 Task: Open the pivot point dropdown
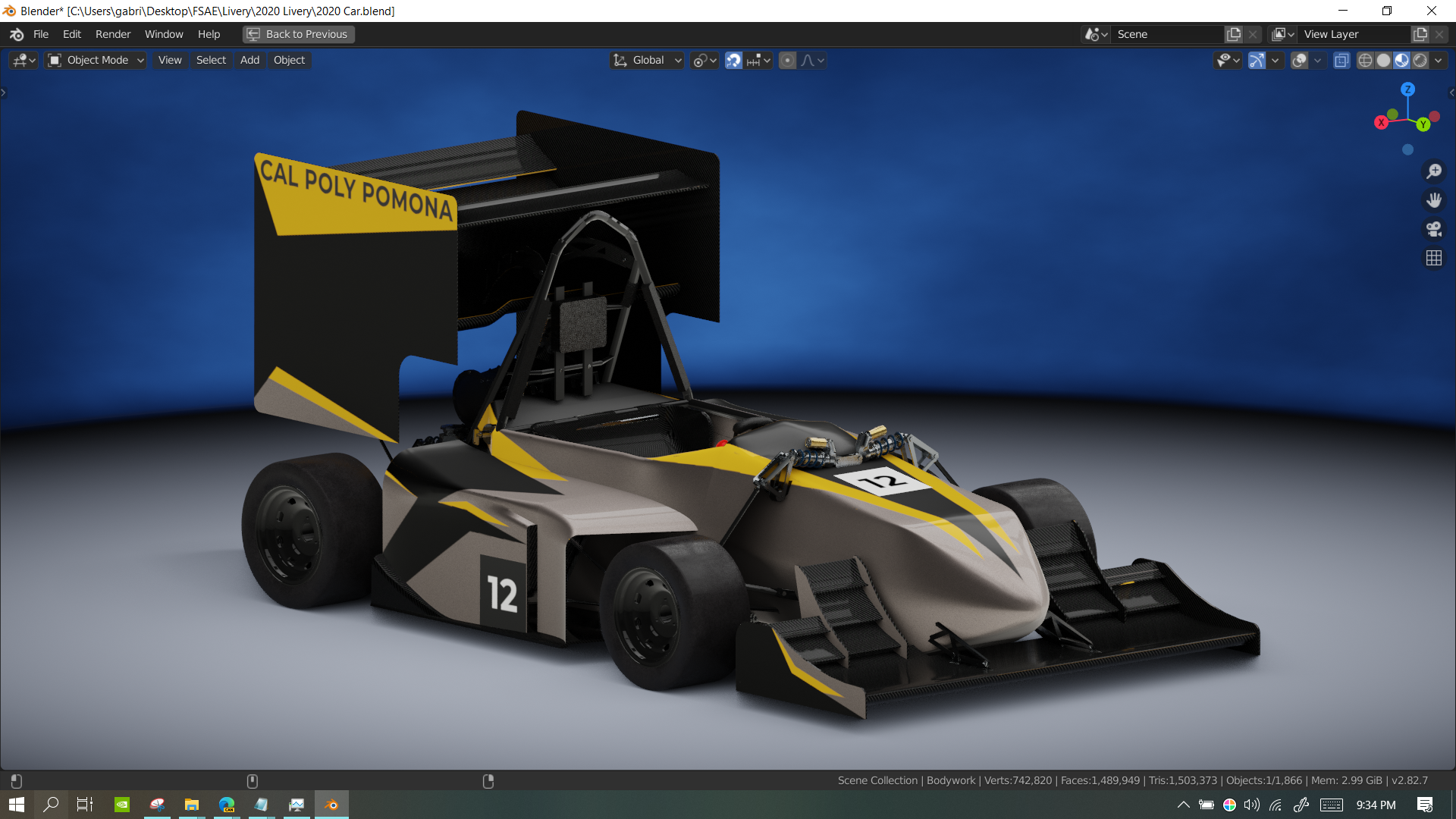pyautogui.click(x=704, y=60)
